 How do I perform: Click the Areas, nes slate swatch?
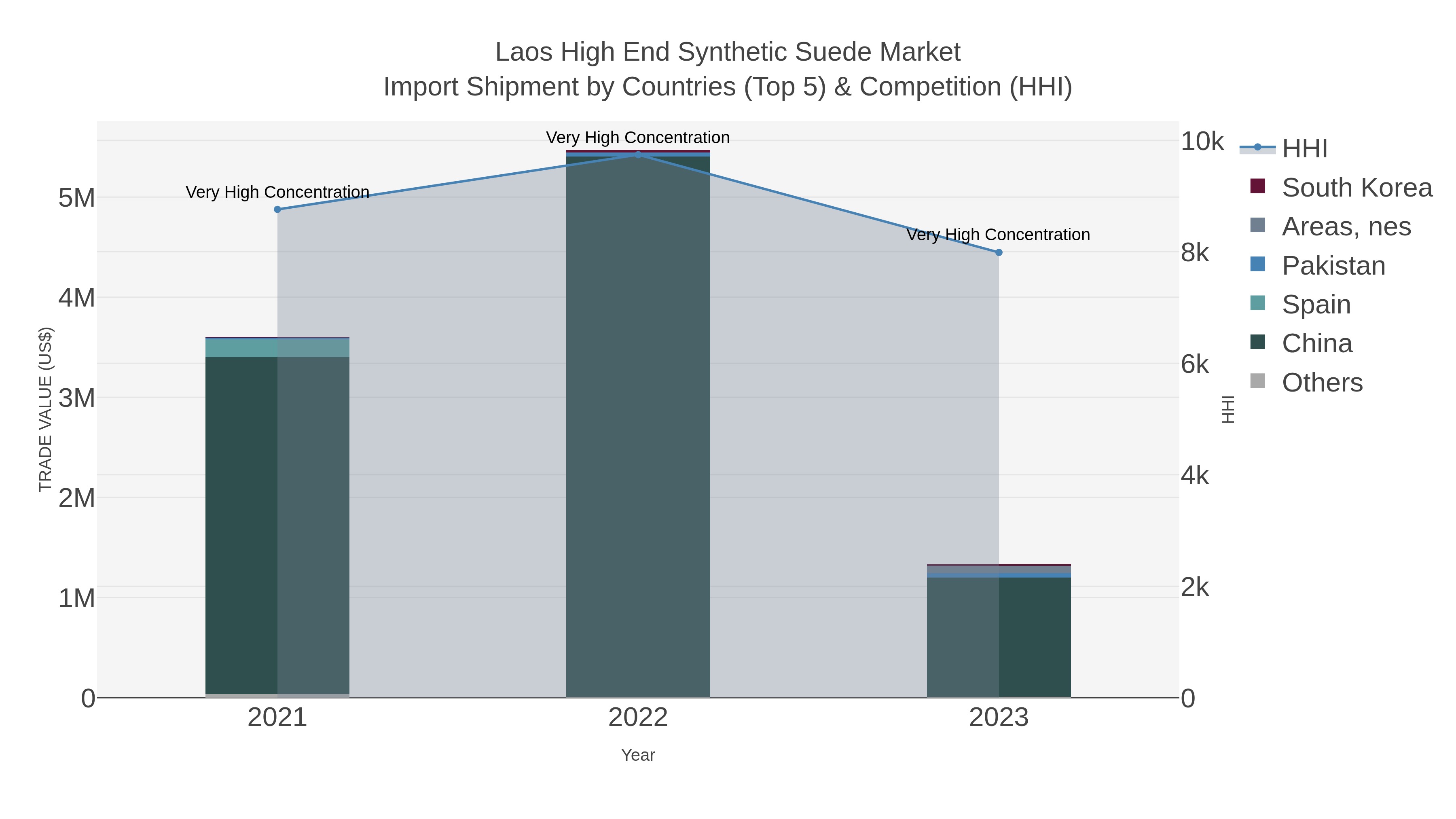point(1257,225)
